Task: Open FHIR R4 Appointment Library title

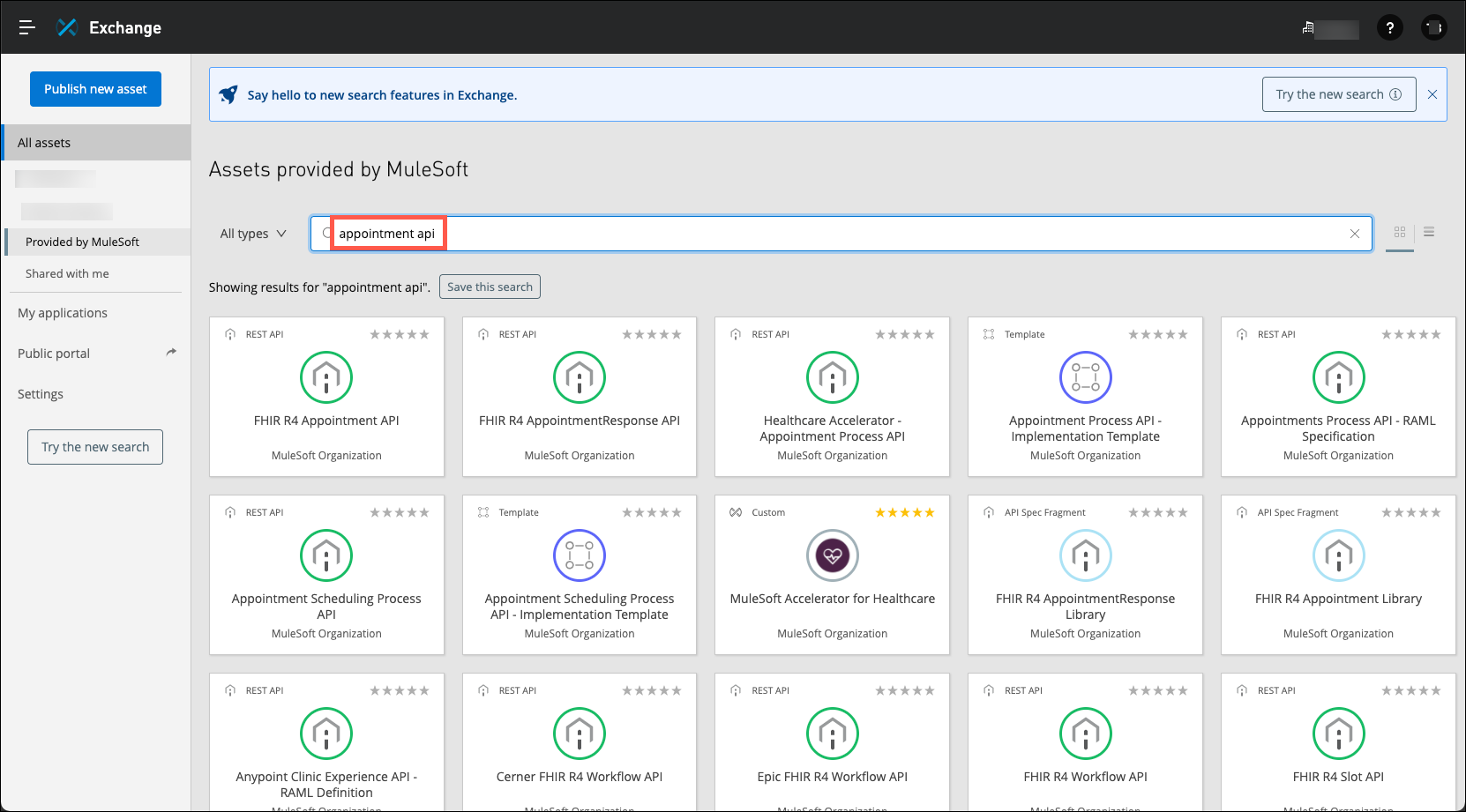Action: [1339, 599]
